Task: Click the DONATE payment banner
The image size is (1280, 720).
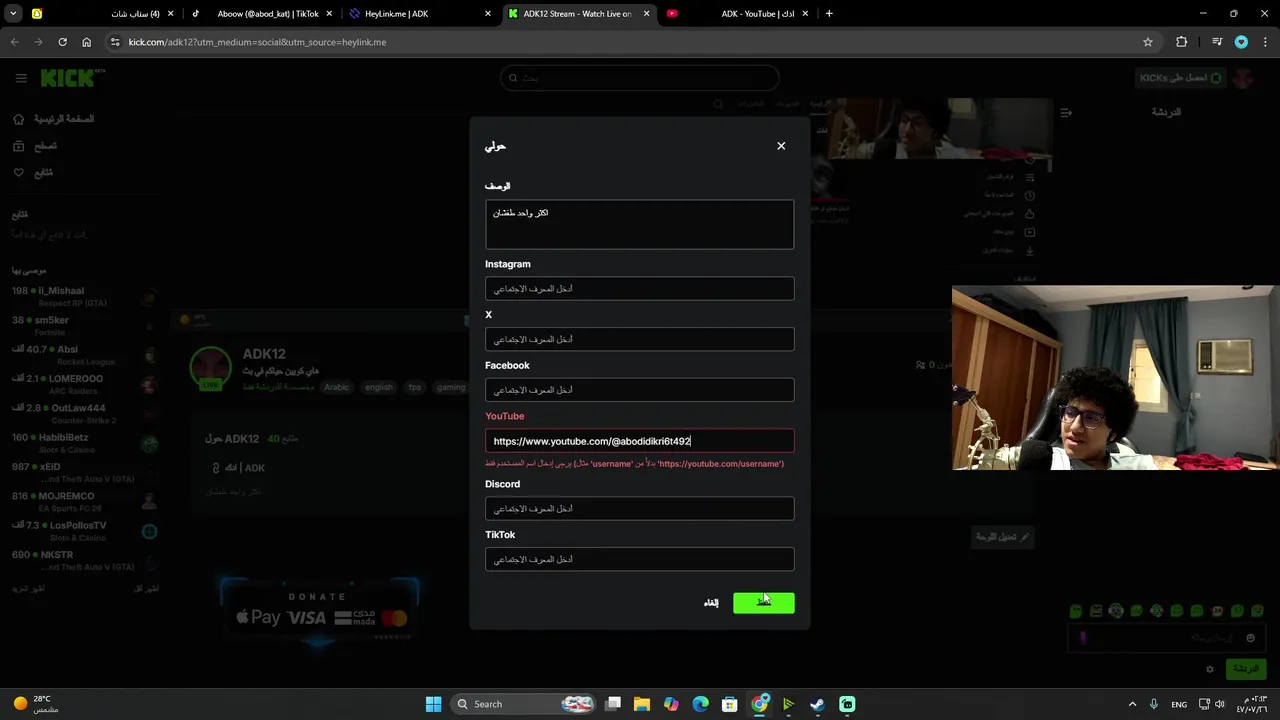Action: [x=320, y=610]
